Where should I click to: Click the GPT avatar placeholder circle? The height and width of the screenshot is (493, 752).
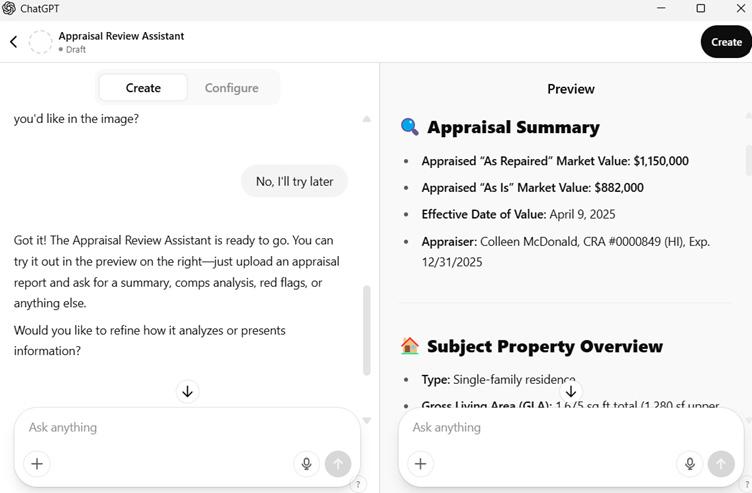(40, 42)
